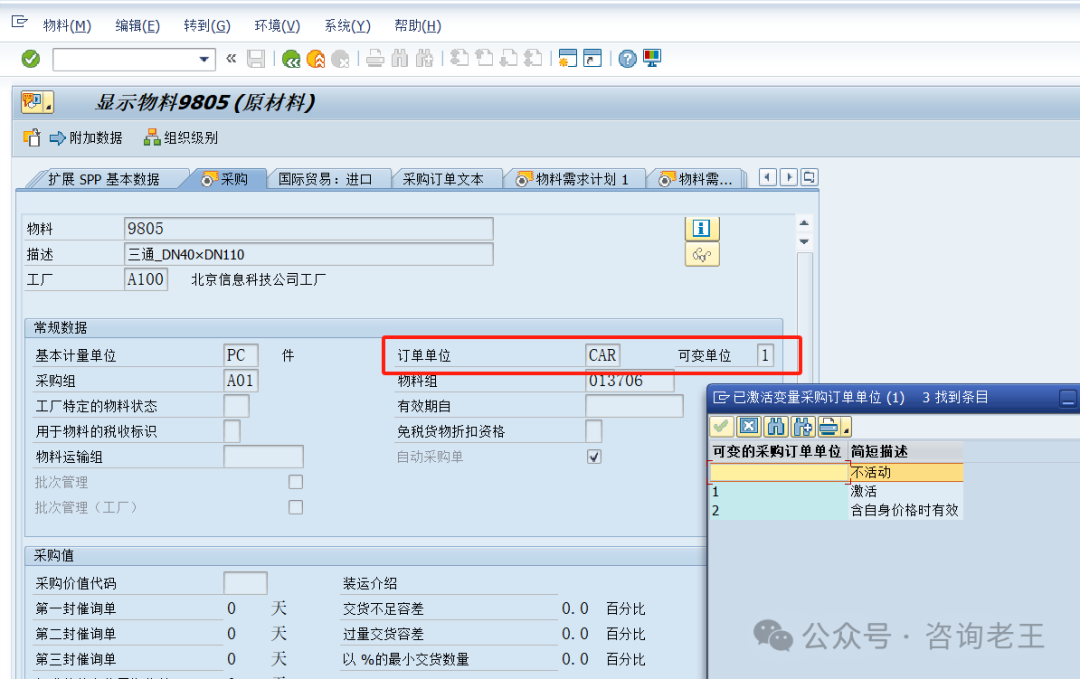
Task: Click the material information 'i' icon
Action: tap(702, 229)
